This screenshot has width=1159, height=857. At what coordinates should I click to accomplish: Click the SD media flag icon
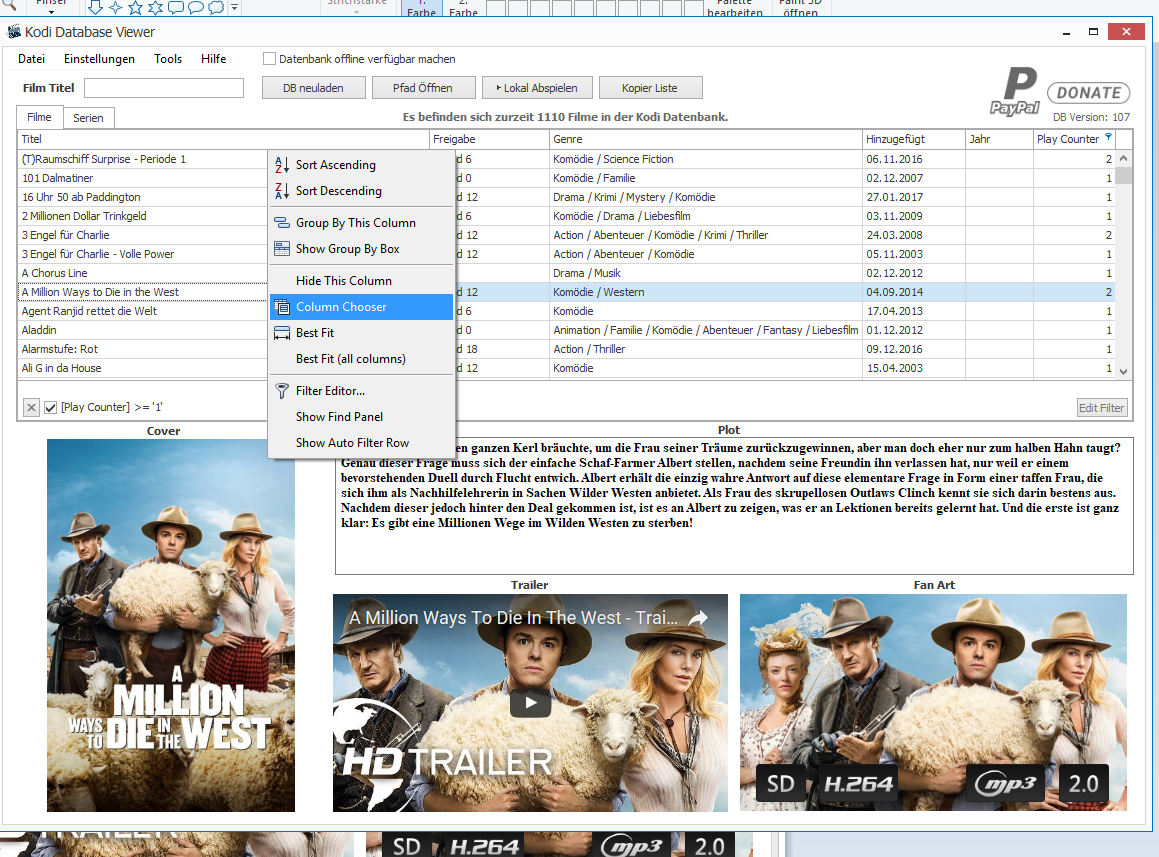click(x=781, y=784)
